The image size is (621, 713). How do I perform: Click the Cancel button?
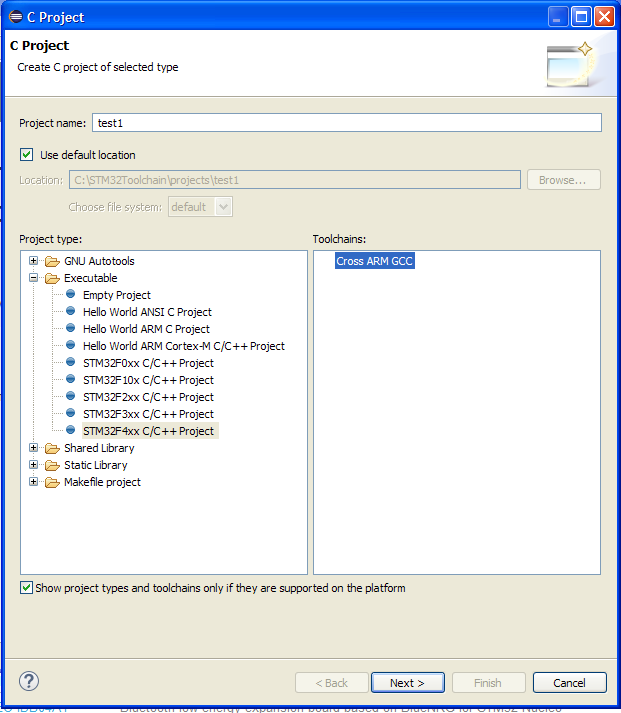click(x=570, y=683)
